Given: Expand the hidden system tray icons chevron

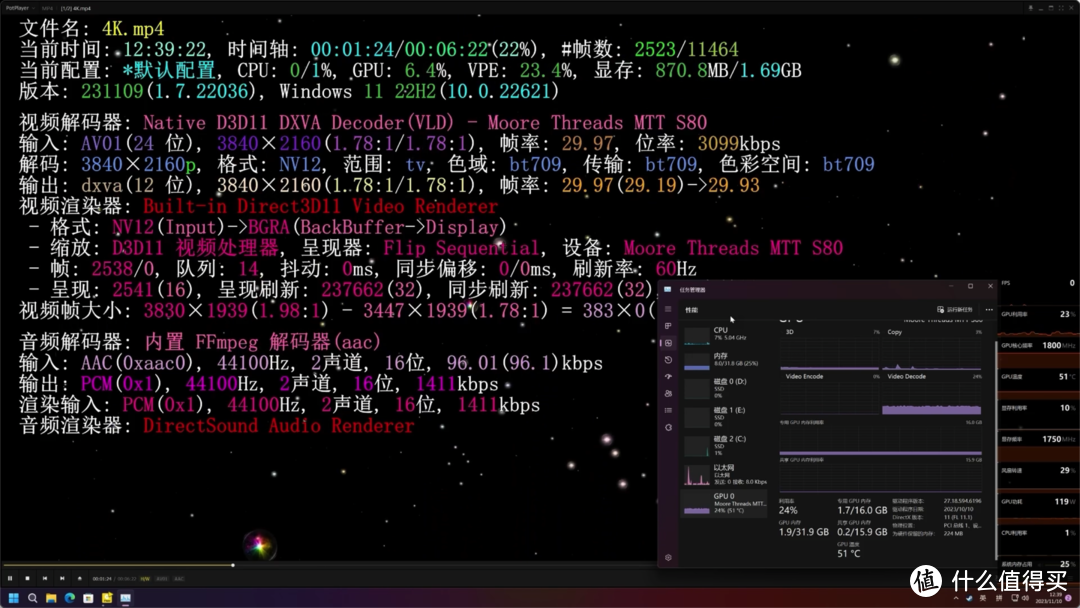Looking at the screenshot, I should (956, 599).
